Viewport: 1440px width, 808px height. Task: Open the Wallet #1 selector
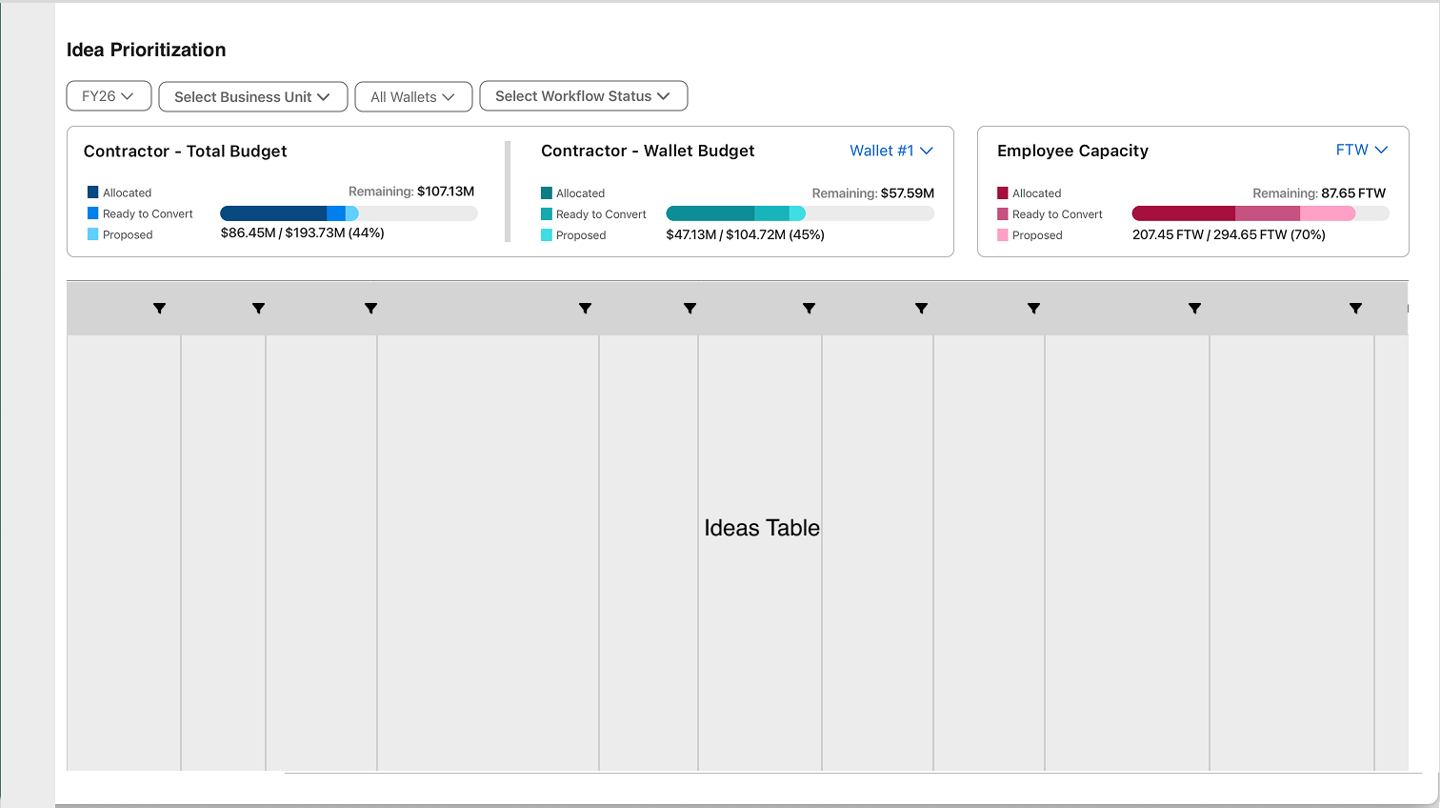point(891,151)
